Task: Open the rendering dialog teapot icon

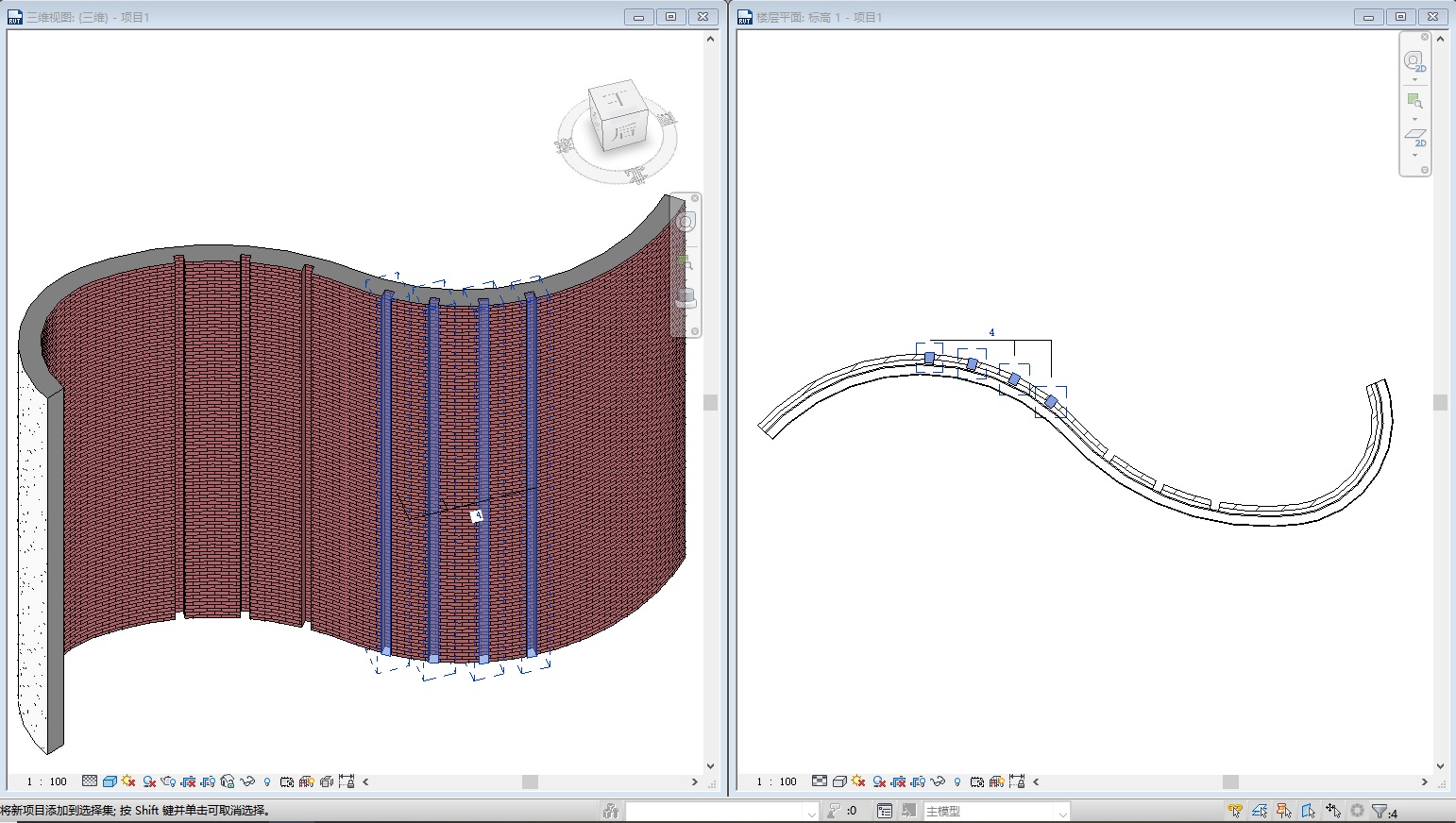Action: click(x=168, y=781)
